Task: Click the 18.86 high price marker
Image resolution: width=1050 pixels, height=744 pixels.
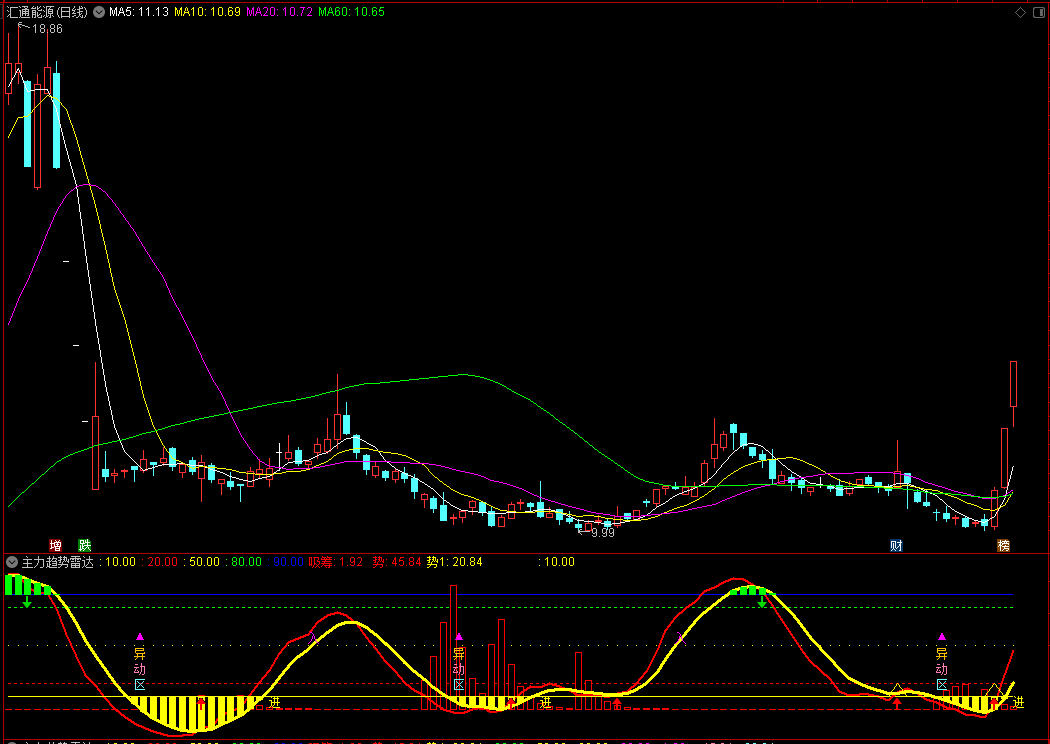Action: [47, 29]
